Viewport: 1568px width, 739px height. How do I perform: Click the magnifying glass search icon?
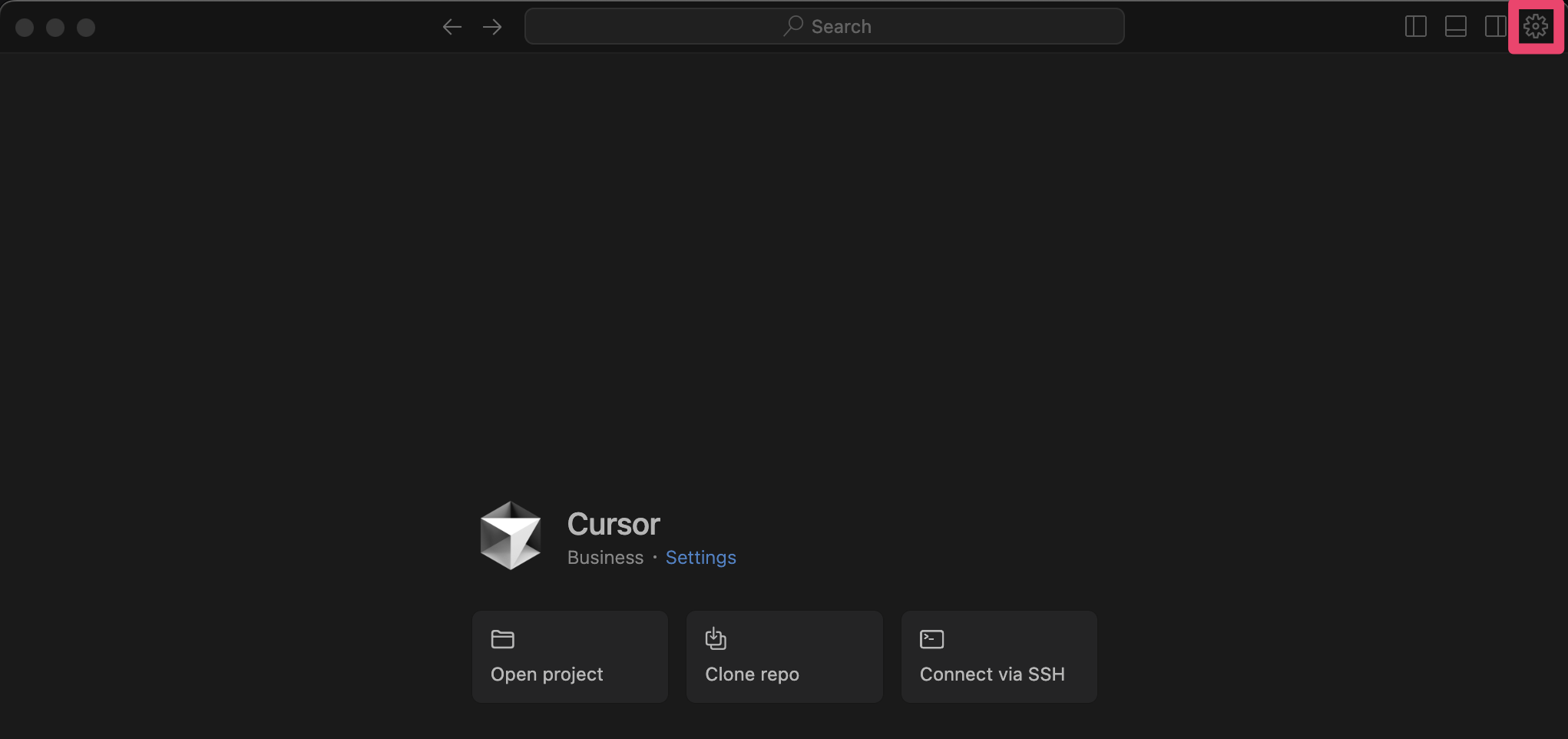[793, 26]
